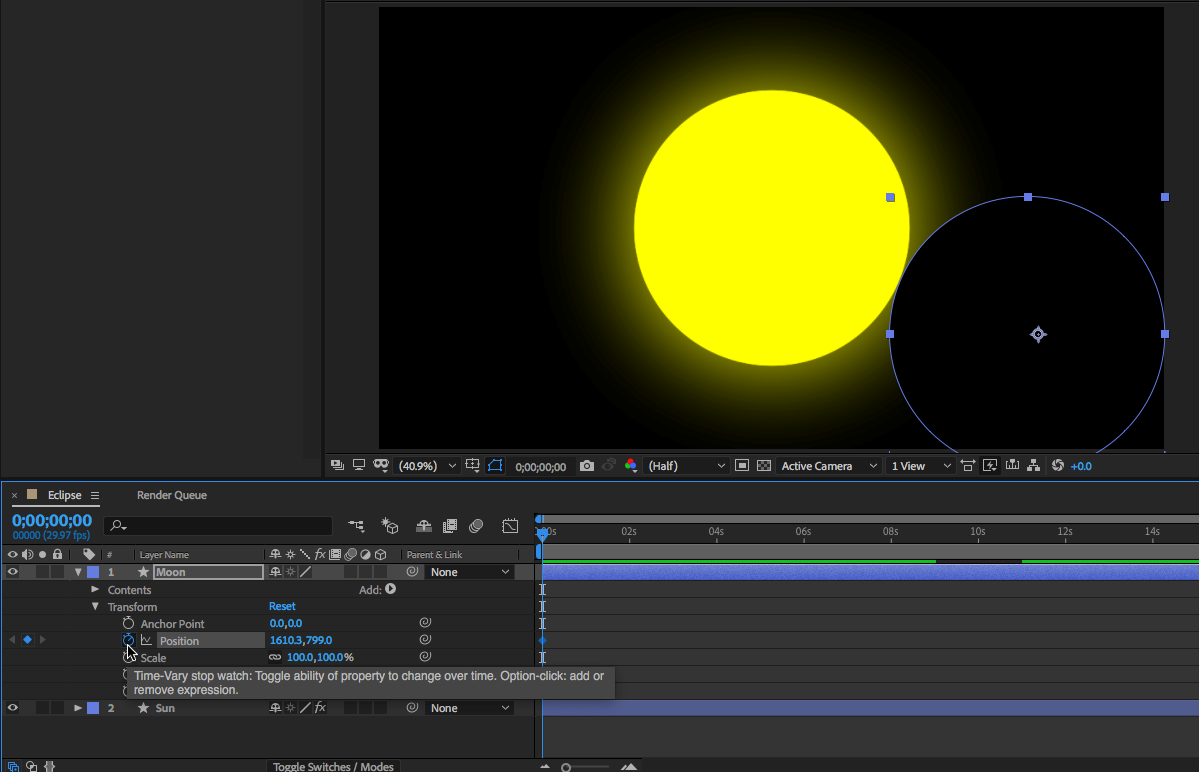Click Toggle Switches / Modes button
Viewport: 1199px width, 772px height.
(x=334, y=766)
